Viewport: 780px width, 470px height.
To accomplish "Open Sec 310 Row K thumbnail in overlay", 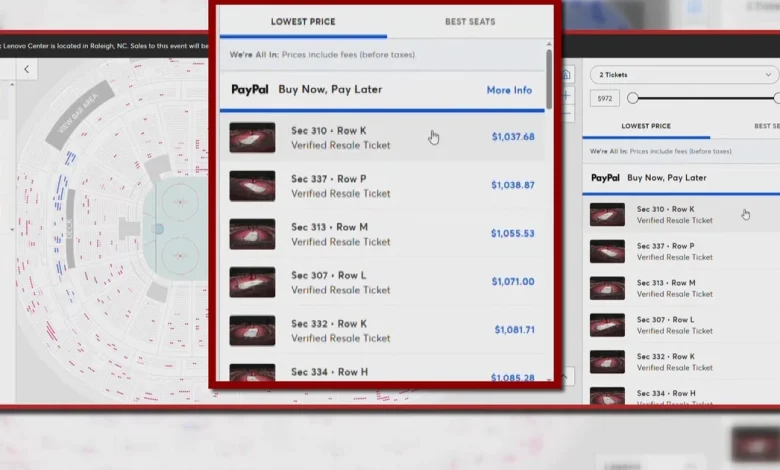I will point(252,138).
